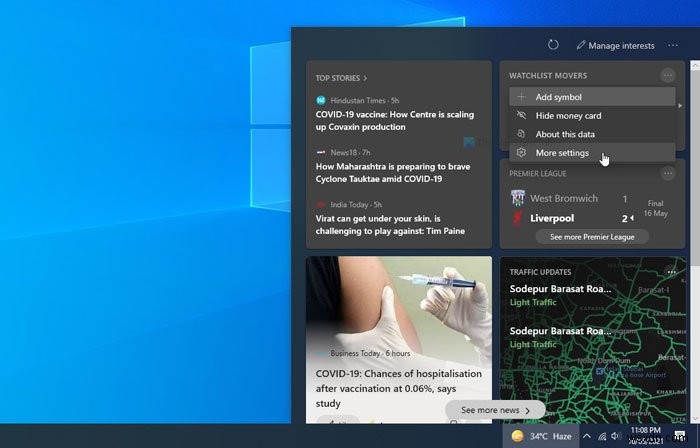Open notification center icon on taskbar
Screen dimensions: 700x448
[x=680, y=436]
